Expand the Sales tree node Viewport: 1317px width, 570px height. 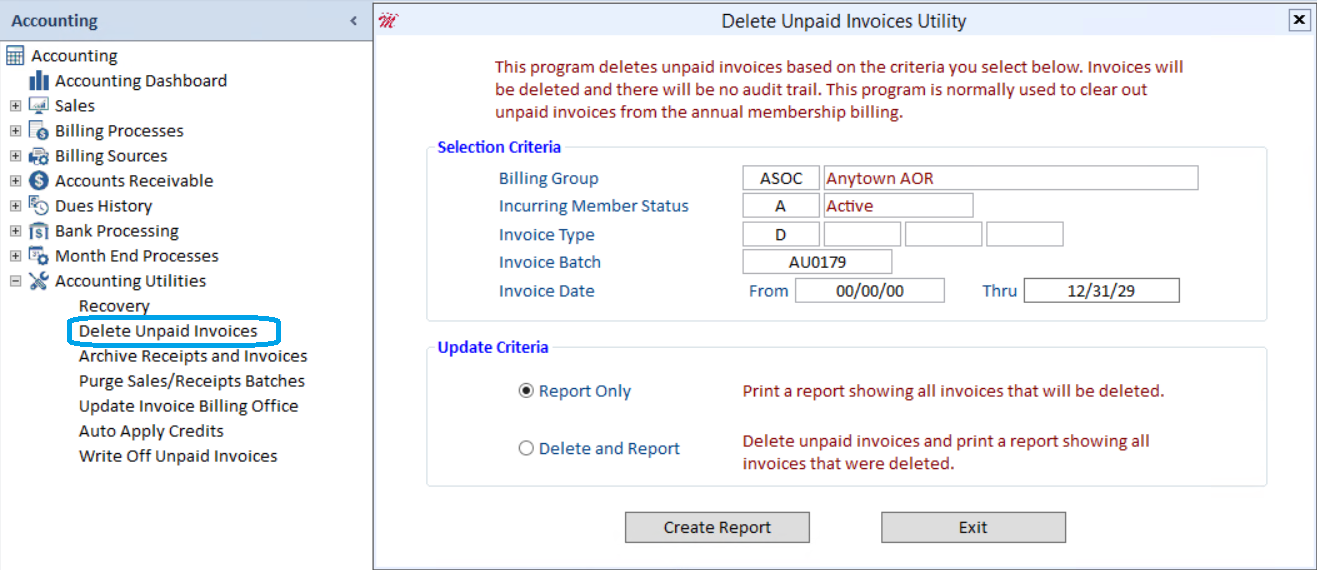click(15, 106)
